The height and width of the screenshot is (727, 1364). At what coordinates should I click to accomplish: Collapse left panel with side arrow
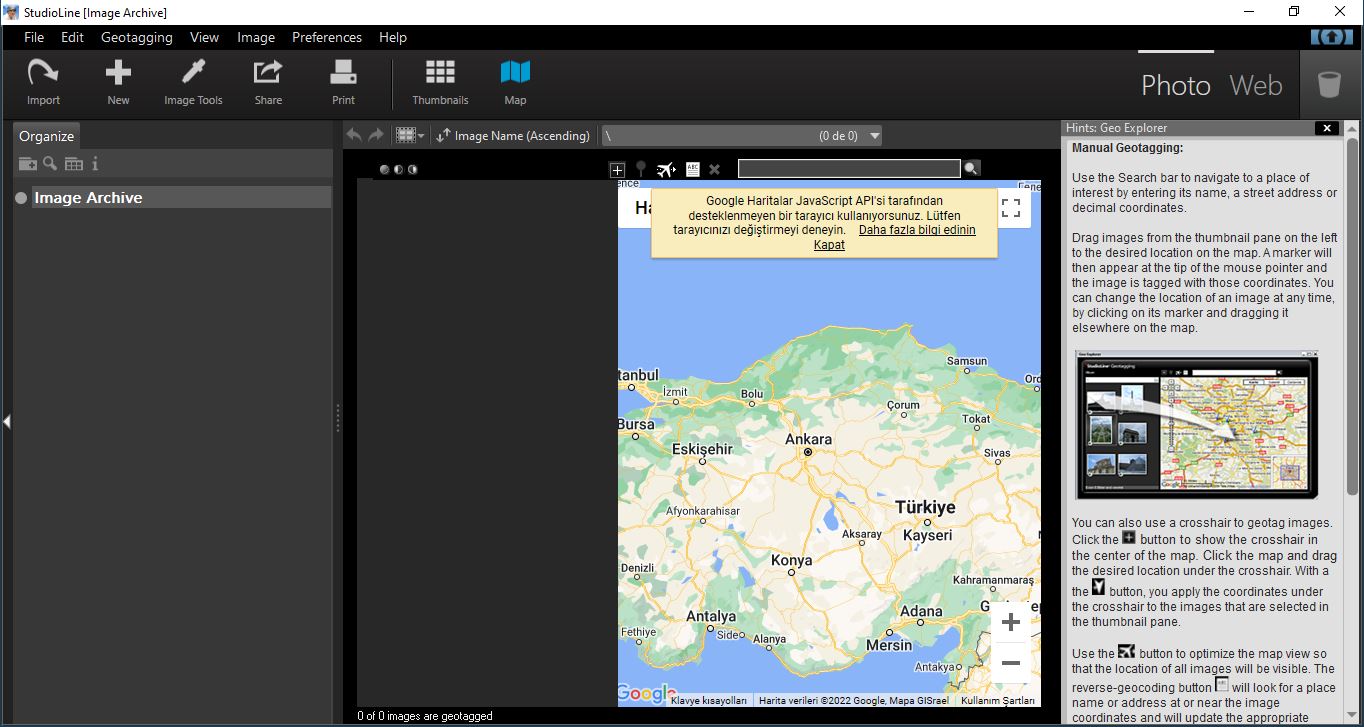[x=6, y=422]
